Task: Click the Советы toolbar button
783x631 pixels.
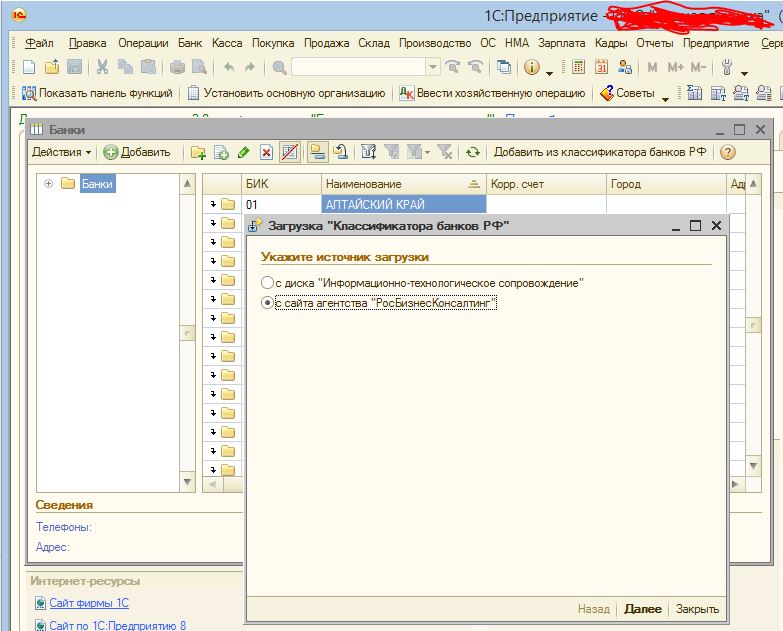Action: [x=628, y=93]
